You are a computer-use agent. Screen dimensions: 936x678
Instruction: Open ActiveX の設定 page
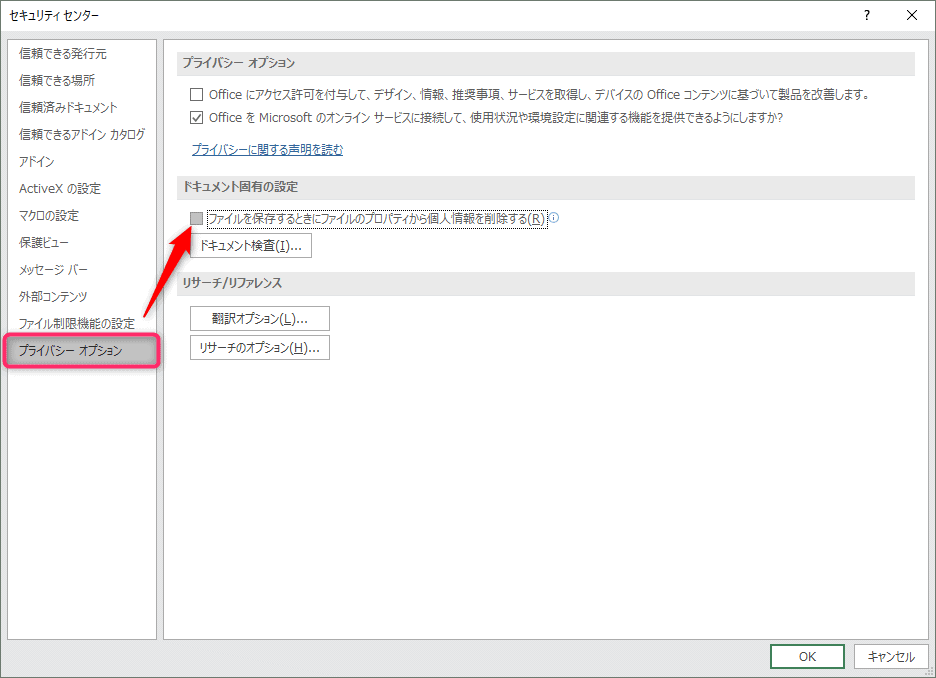[x=60, y=189]
